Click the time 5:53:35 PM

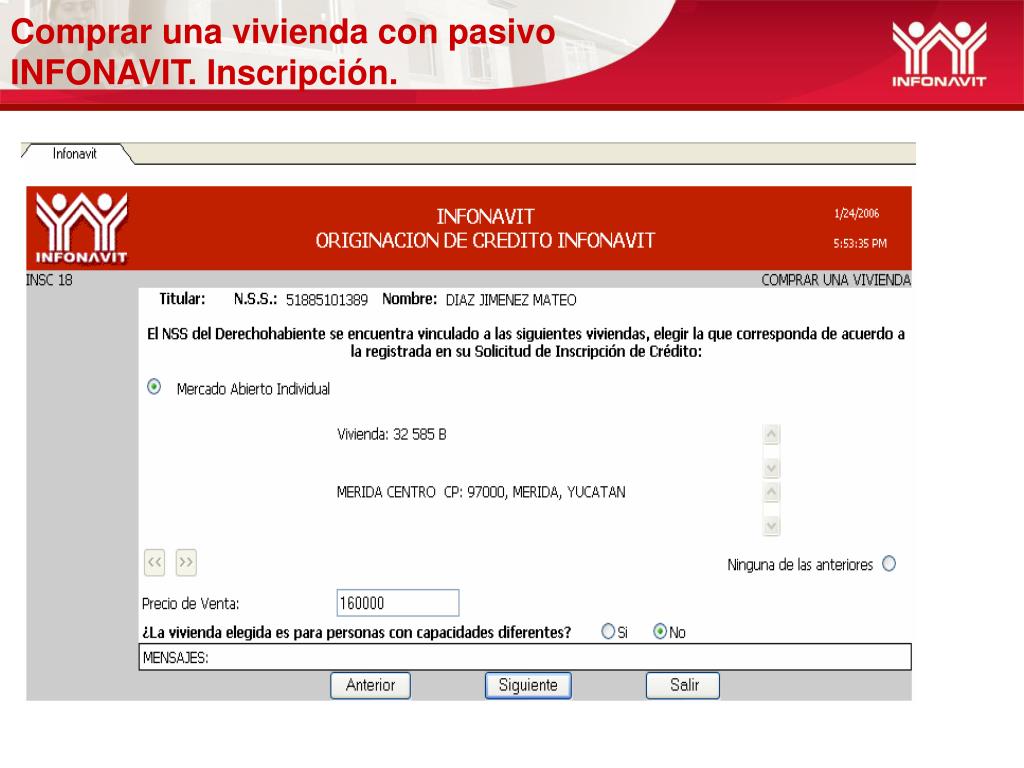coord(860,244)
